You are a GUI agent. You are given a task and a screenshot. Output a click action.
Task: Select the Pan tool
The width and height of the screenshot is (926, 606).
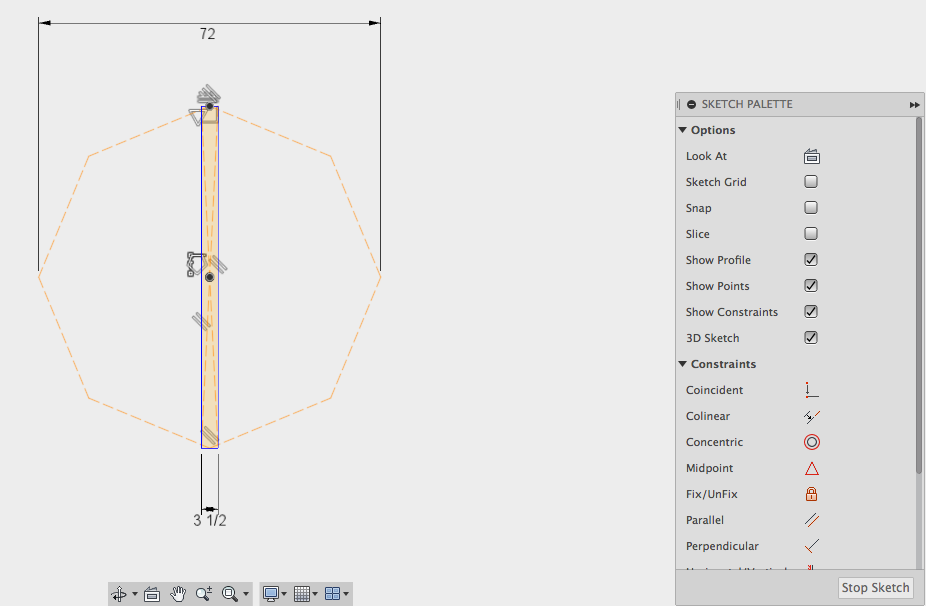click(x=178, y=593)
